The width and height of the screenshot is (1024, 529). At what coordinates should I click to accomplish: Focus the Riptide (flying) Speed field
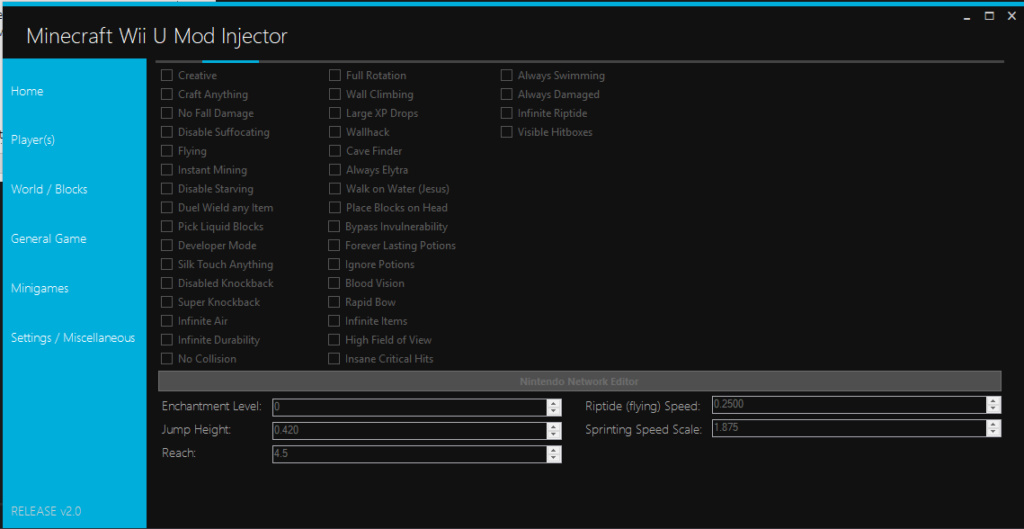pos(849,405)
